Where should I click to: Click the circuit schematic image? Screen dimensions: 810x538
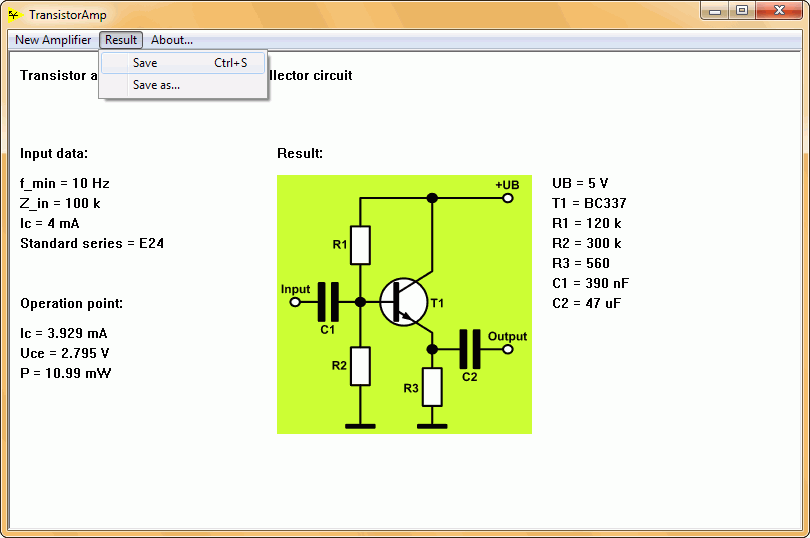click(404, 304)
